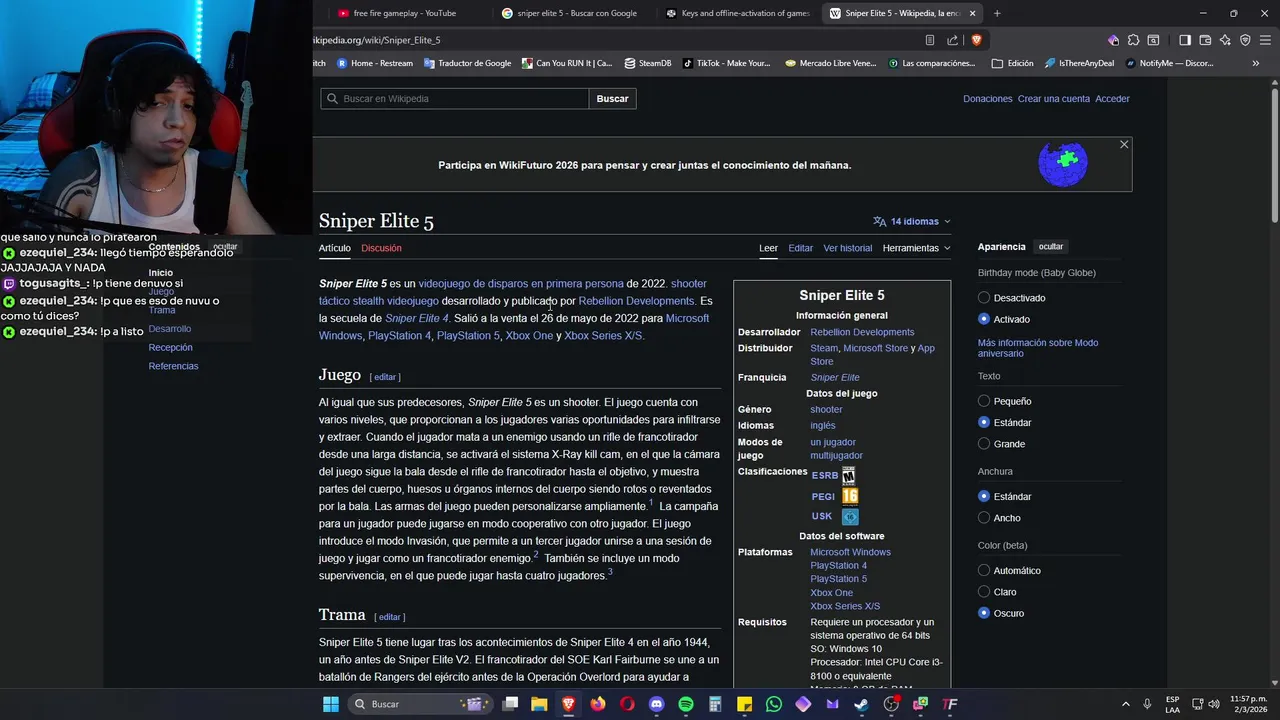This screenshot has height=720, width=1280.
Task: Open the browser extensions puzzle icon
Action: click(1133, 40)
